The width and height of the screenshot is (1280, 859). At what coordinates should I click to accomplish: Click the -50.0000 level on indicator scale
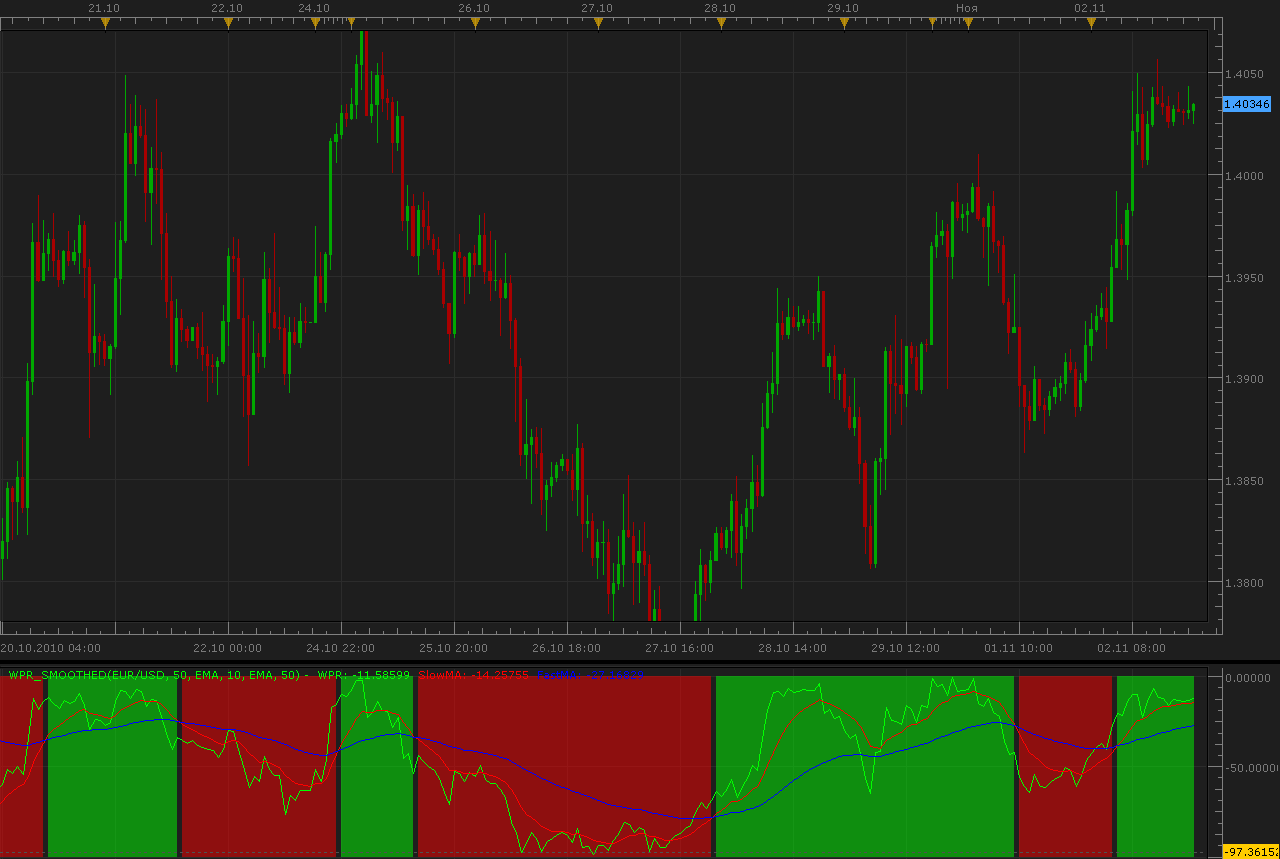point(1253,769)
